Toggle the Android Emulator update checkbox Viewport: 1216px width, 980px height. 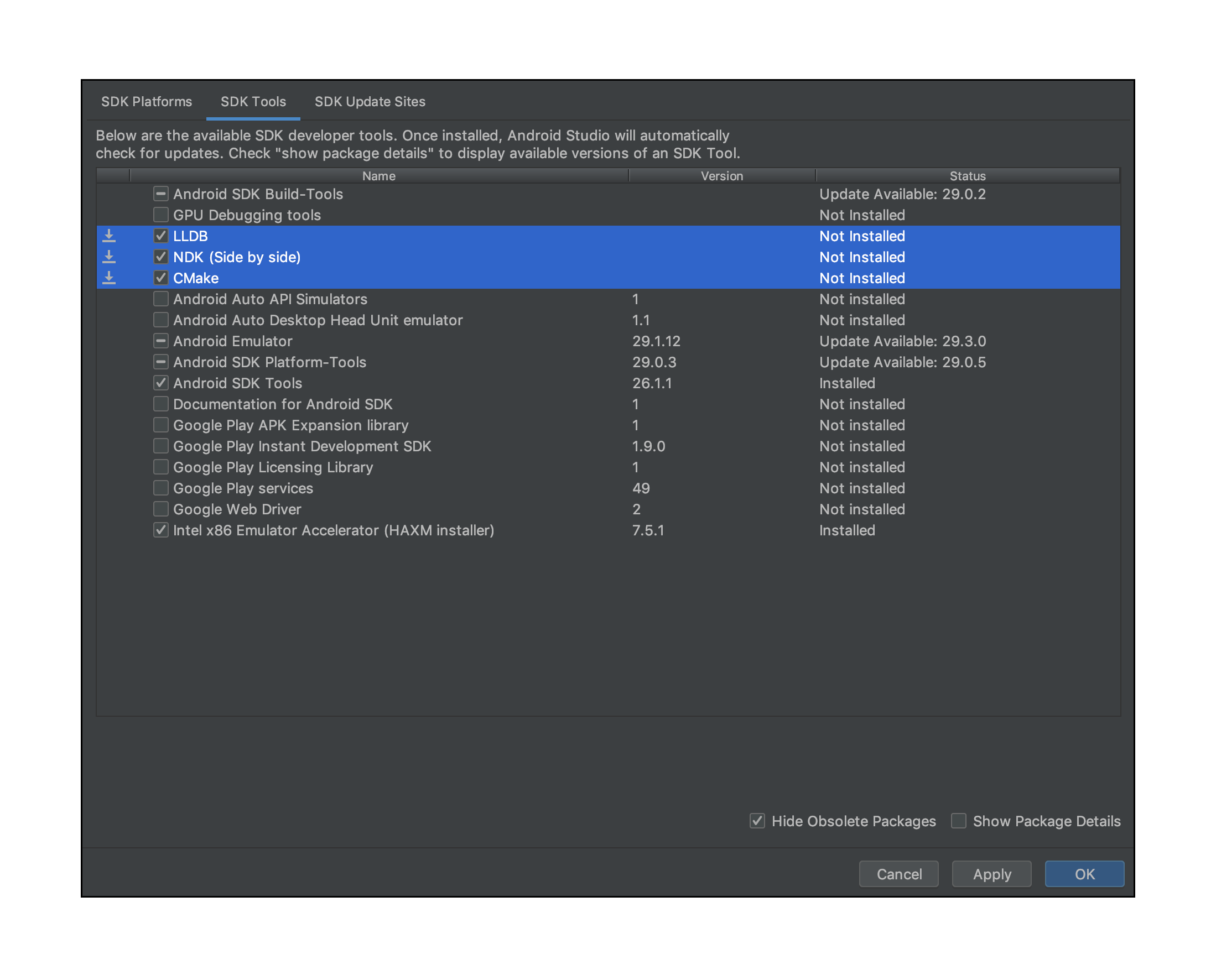(x=161, y=341)
